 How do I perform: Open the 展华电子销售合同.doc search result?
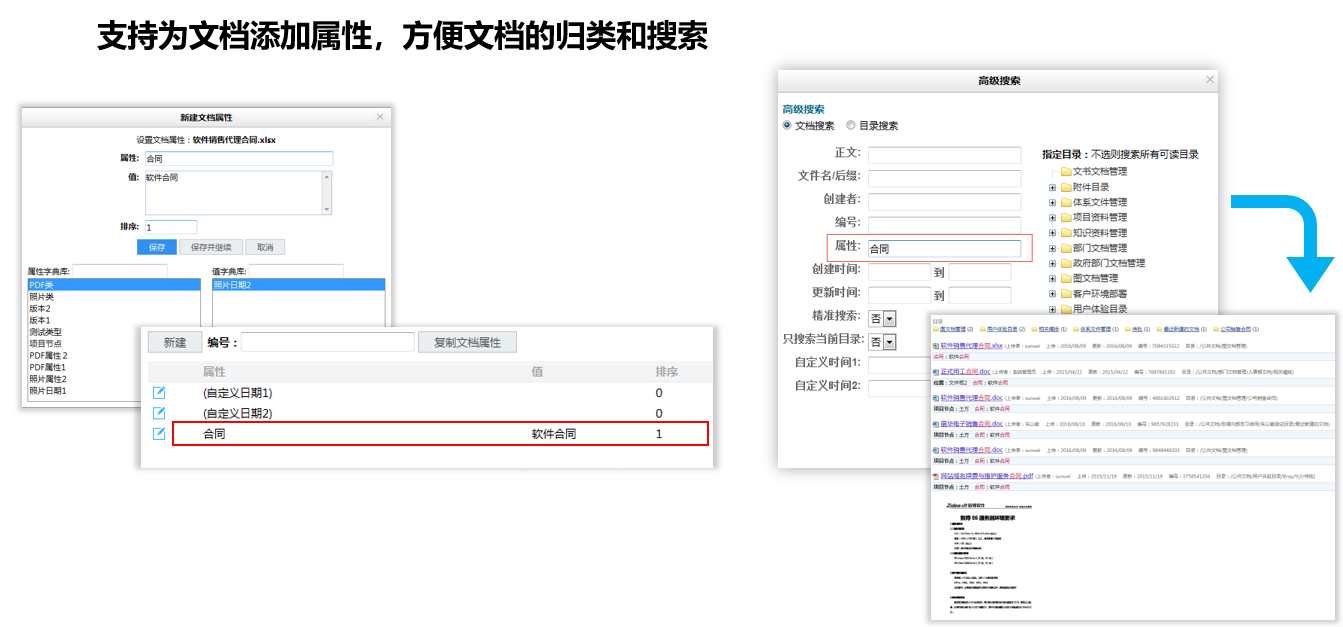971,424
